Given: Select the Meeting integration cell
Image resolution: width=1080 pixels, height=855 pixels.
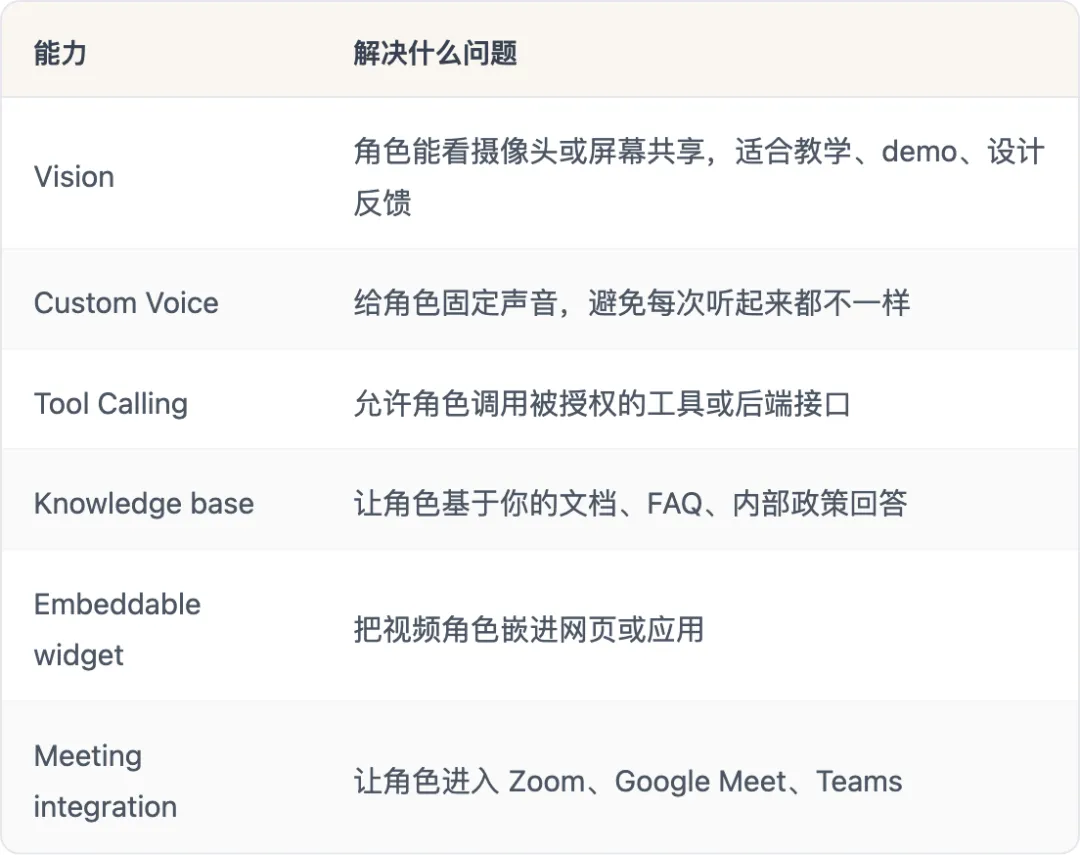Looking at the screenshot, I should point(105,781).
